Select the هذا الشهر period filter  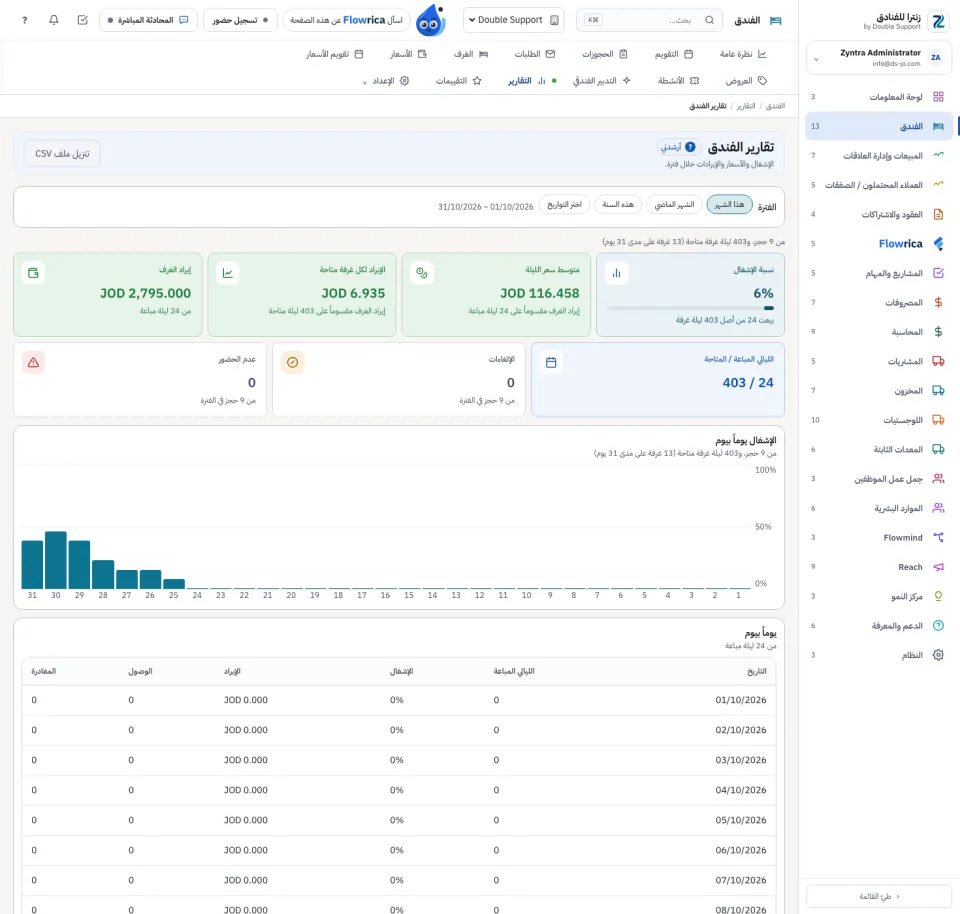tap(729, 204)
